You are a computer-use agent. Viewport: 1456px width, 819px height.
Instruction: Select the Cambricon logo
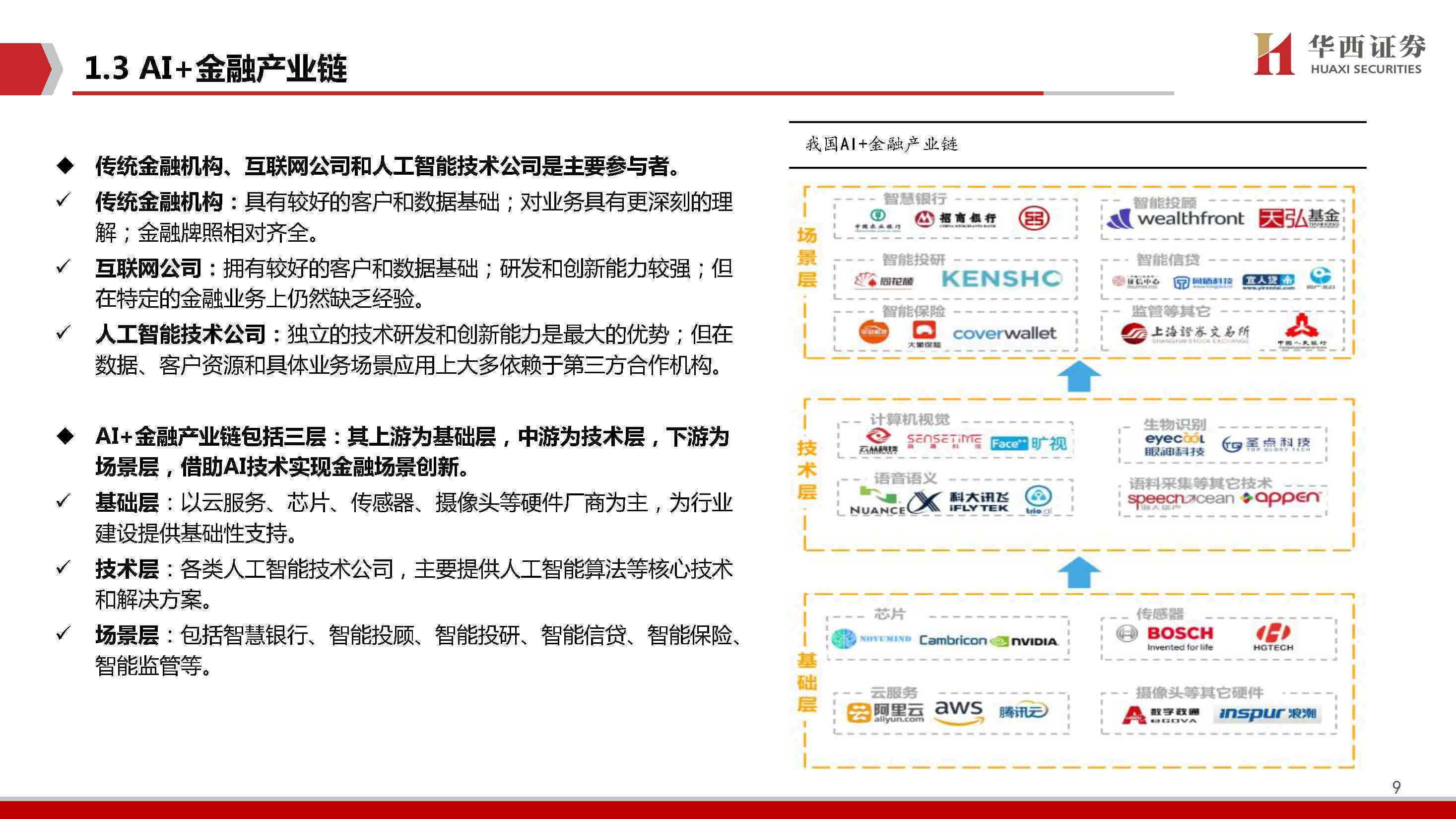pos(952,640)
